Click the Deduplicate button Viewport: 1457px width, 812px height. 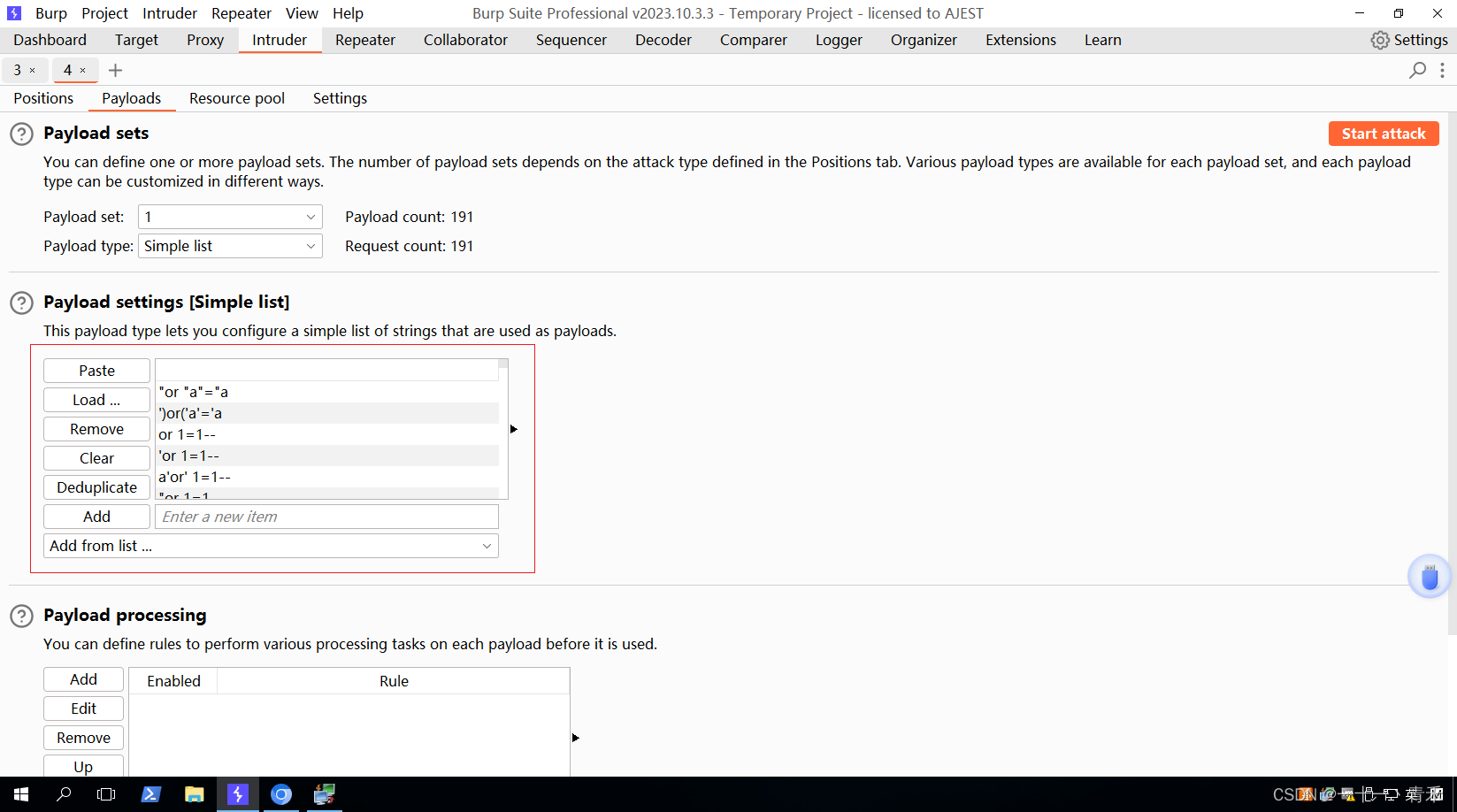pos(96,487)
